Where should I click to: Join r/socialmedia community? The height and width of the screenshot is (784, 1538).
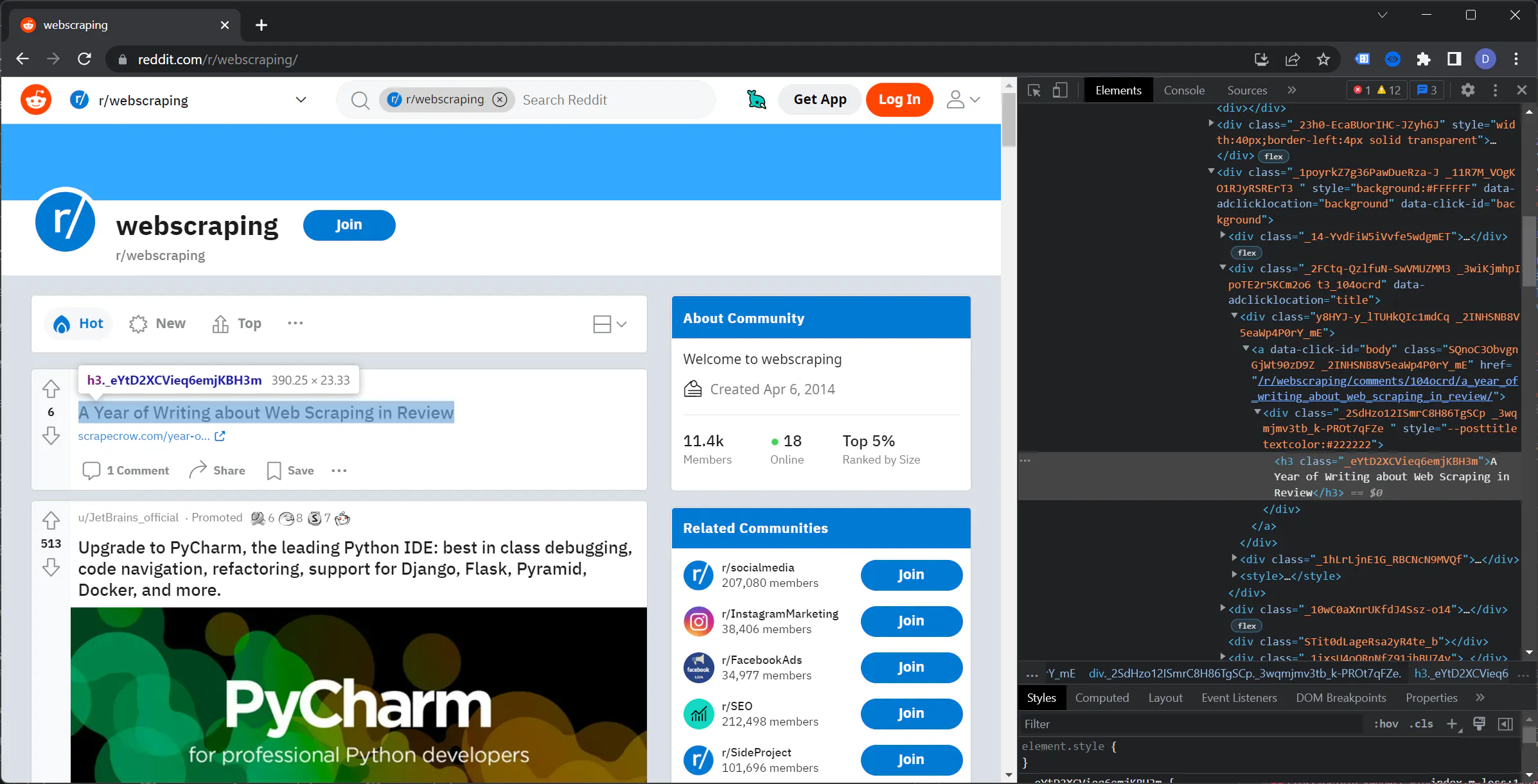pos(911,575)
